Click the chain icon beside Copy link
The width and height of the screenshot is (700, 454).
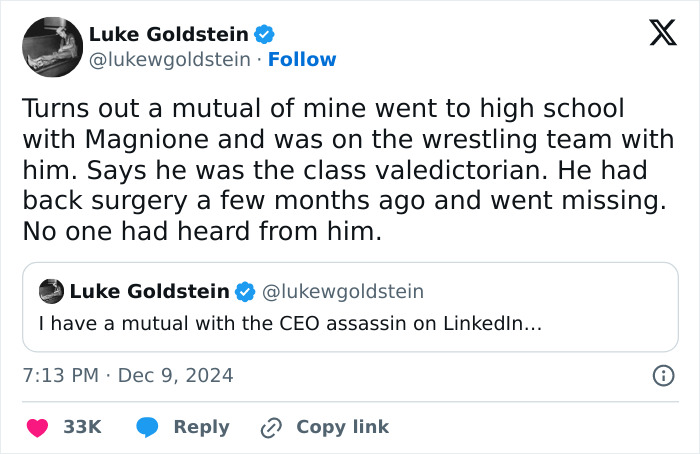pyautogui.click(x=271, y=427)
